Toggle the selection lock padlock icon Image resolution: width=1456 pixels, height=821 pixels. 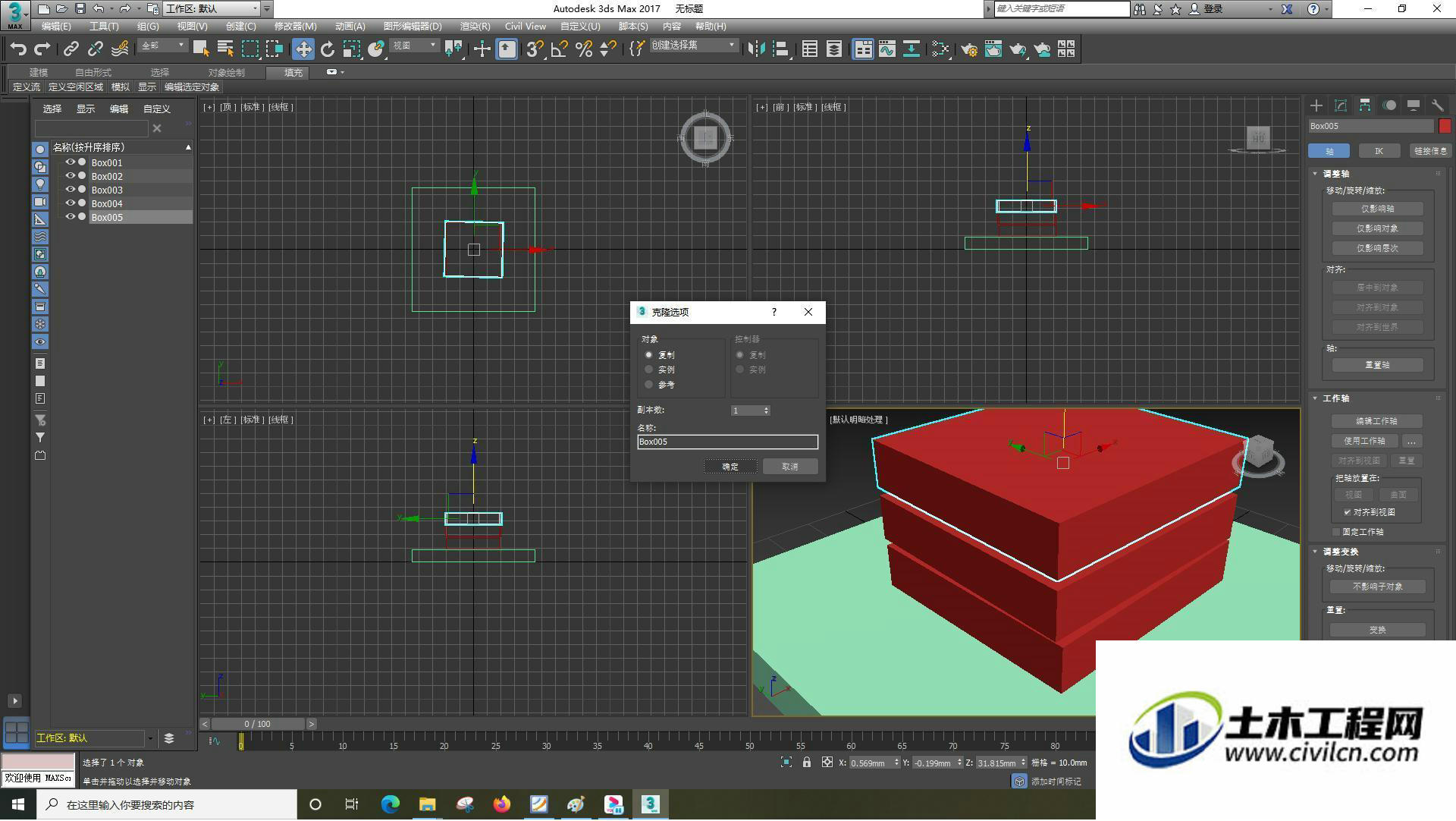click(x=807, y=763)
